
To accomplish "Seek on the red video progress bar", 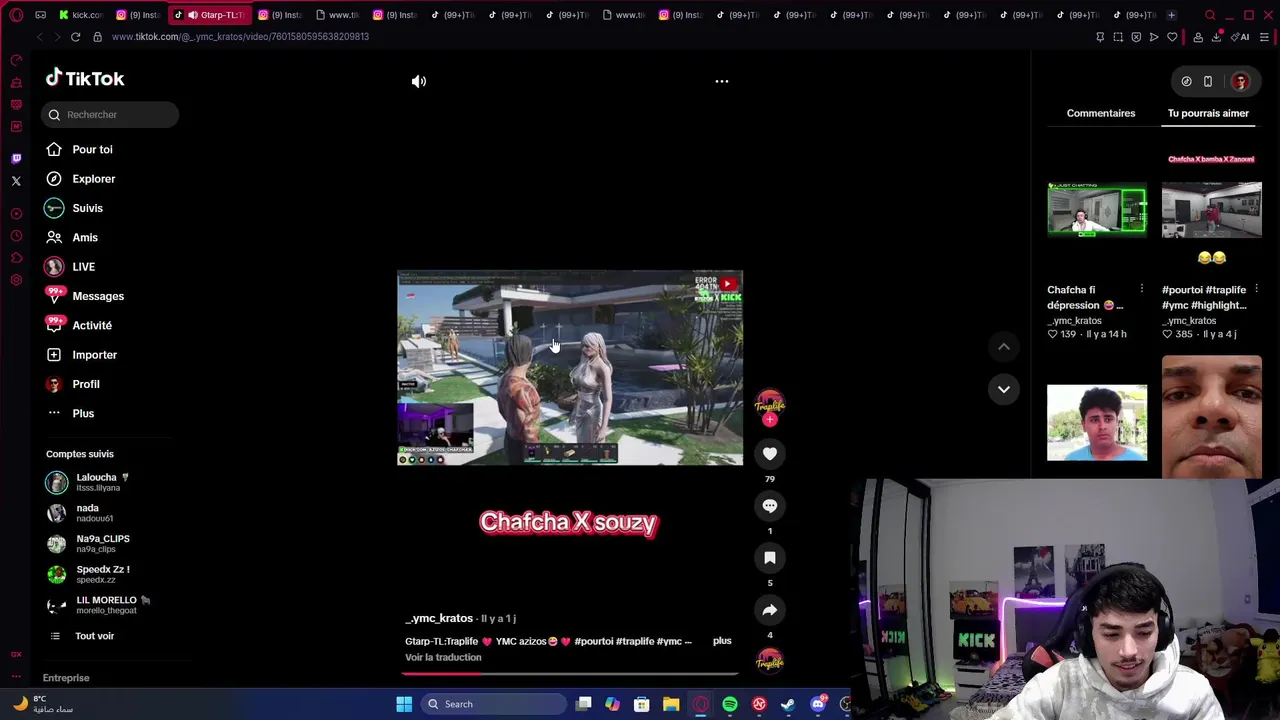I will tap(570, 673).
